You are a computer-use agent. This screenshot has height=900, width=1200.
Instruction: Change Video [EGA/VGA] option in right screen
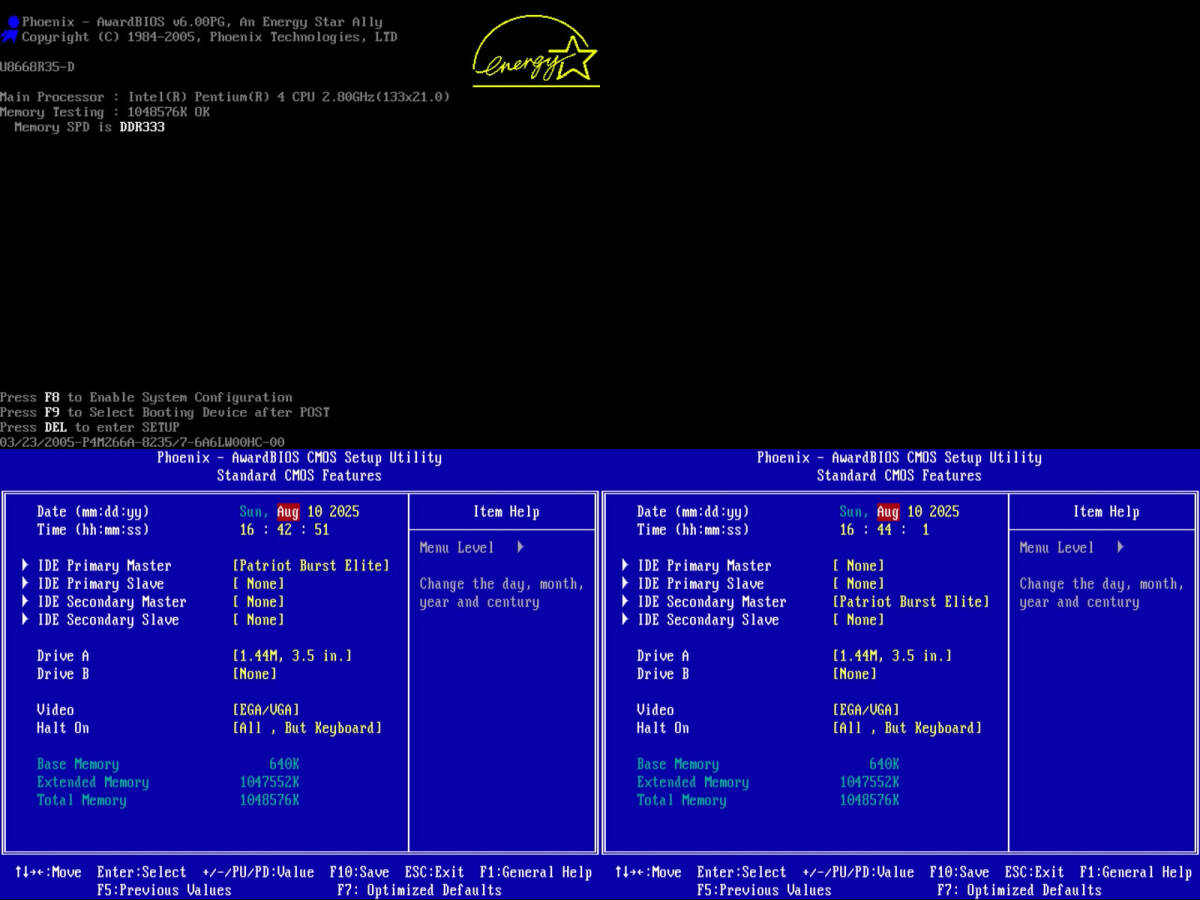tap(866, 710)
